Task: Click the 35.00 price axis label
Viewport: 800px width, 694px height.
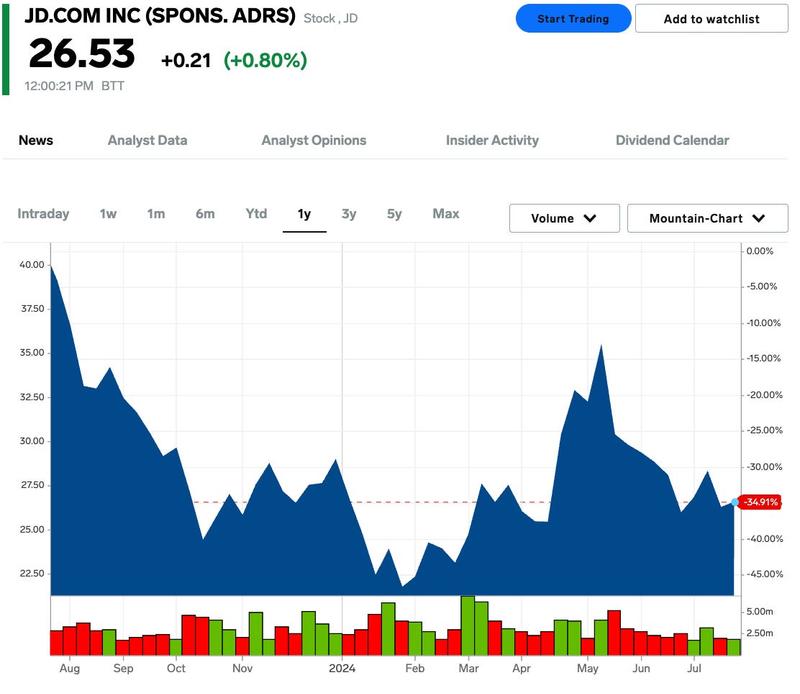Action: pos(32,353)
